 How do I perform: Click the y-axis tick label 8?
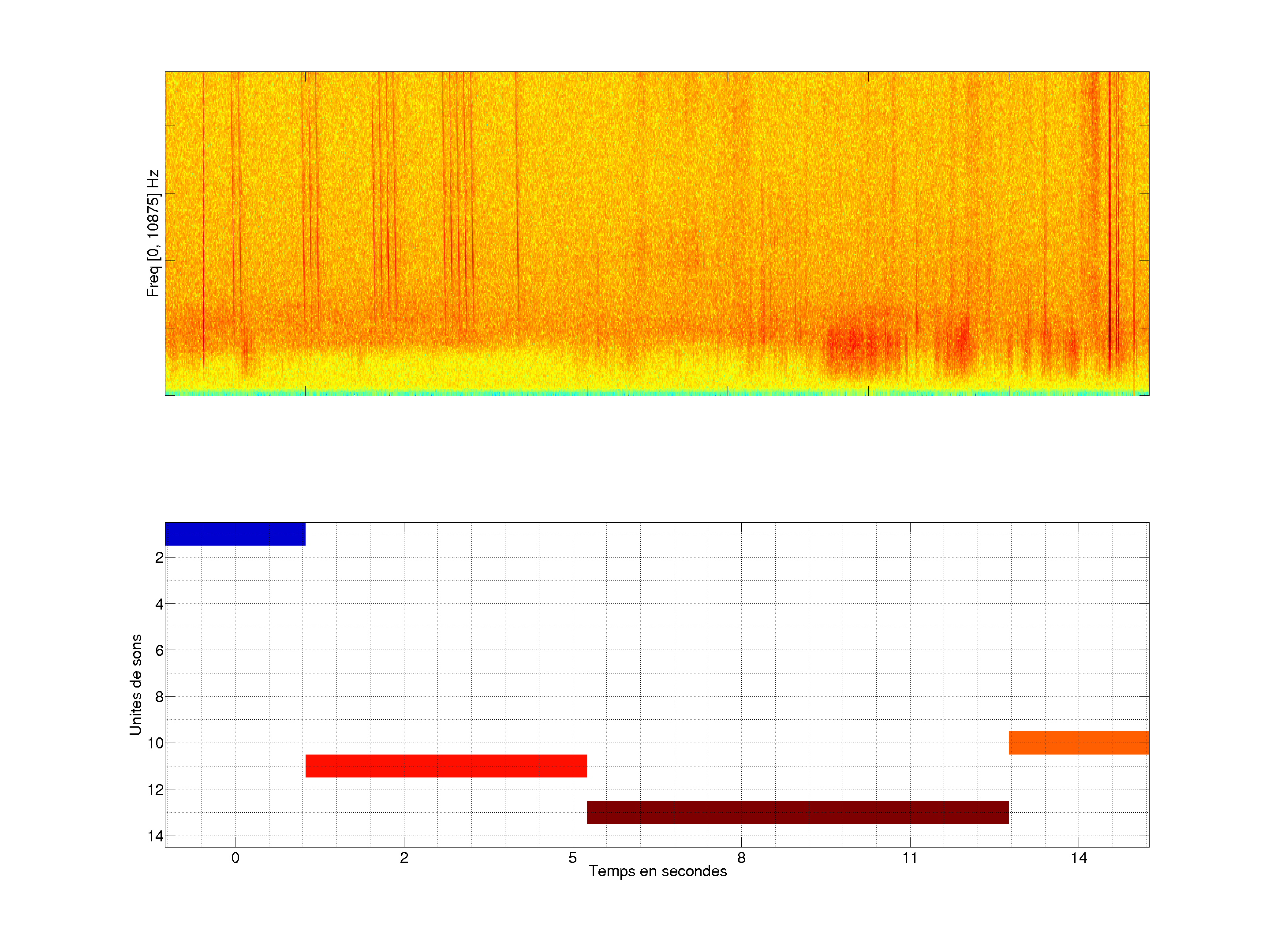159,697
